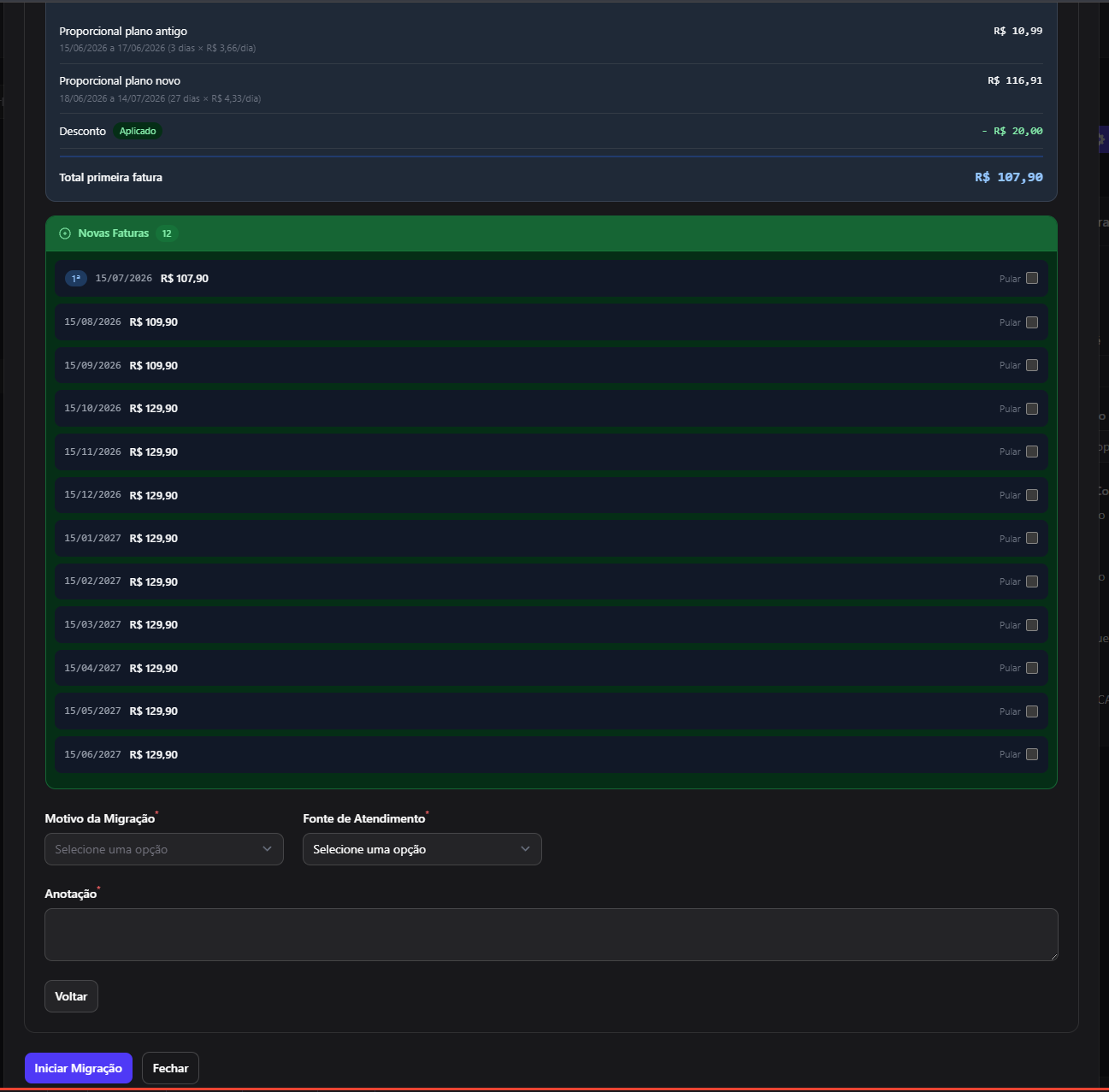
Task: Tick the Pular box for 15/10/2026
Action: click(1032, 409)
